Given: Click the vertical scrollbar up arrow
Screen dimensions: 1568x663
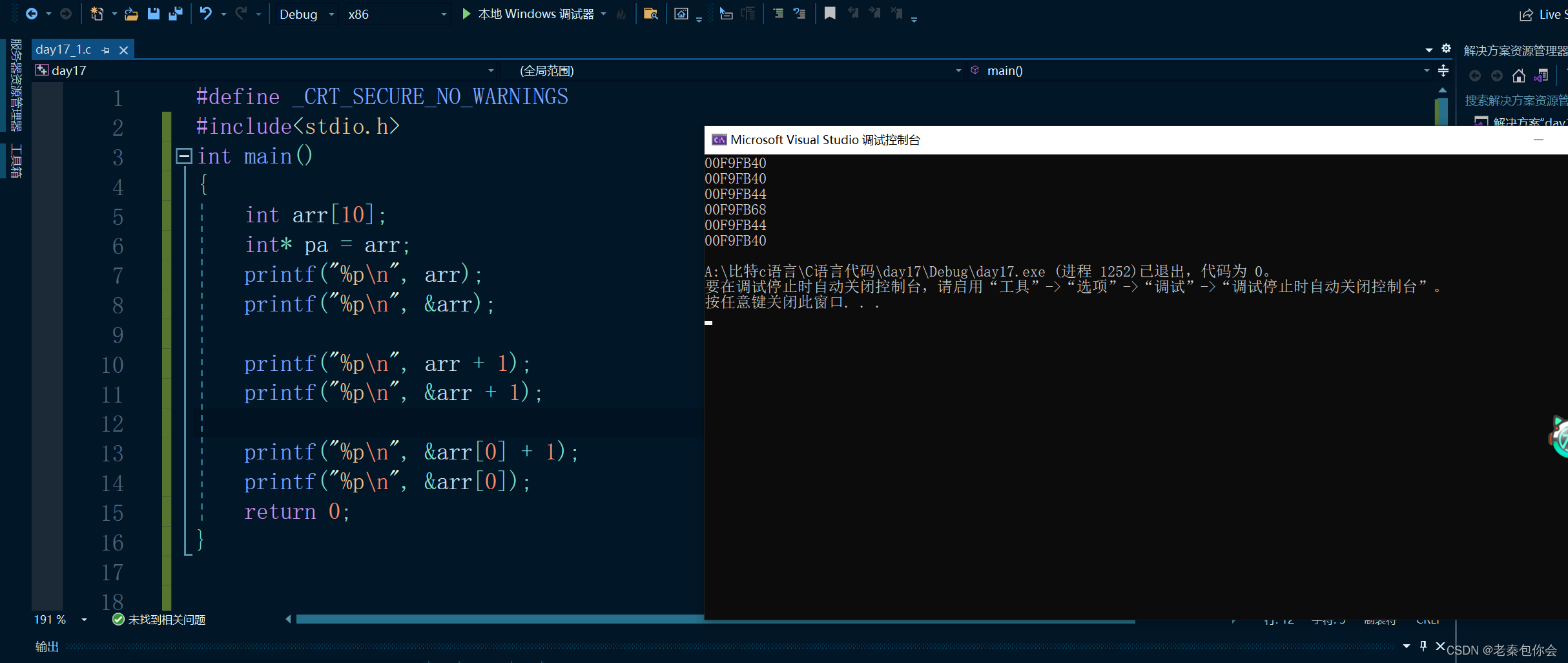Looking at the screenshot, I should 1442,90.
